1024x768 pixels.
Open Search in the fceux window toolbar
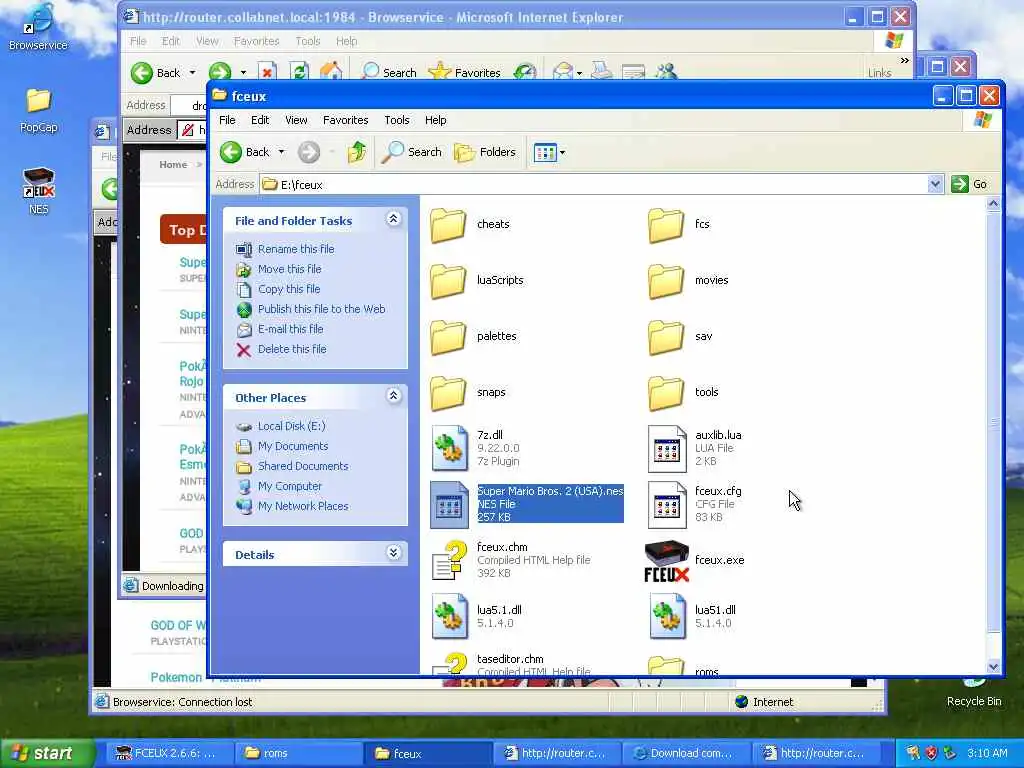coord(411,152)
